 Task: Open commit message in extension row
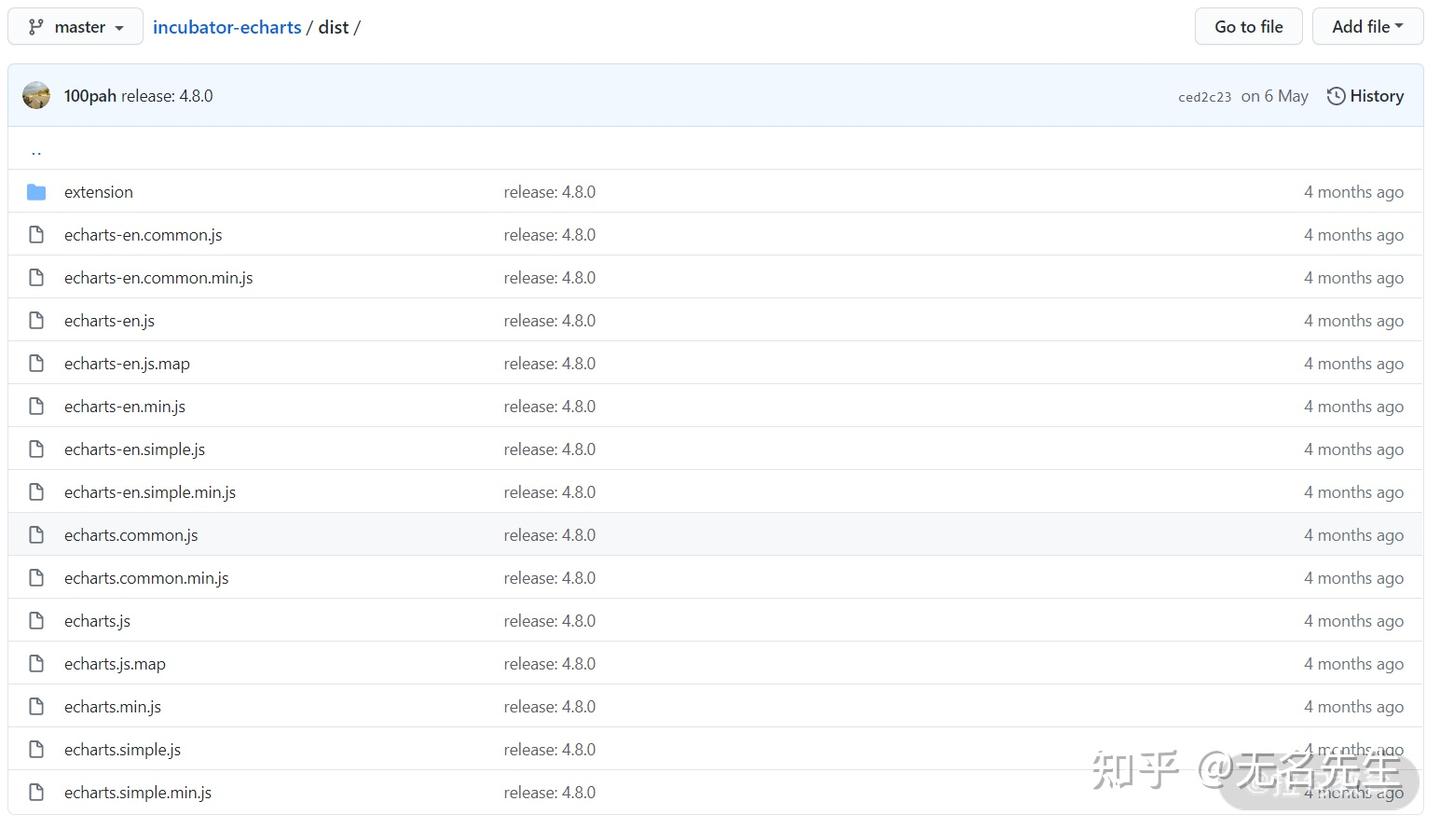click(x=550, y=192)
